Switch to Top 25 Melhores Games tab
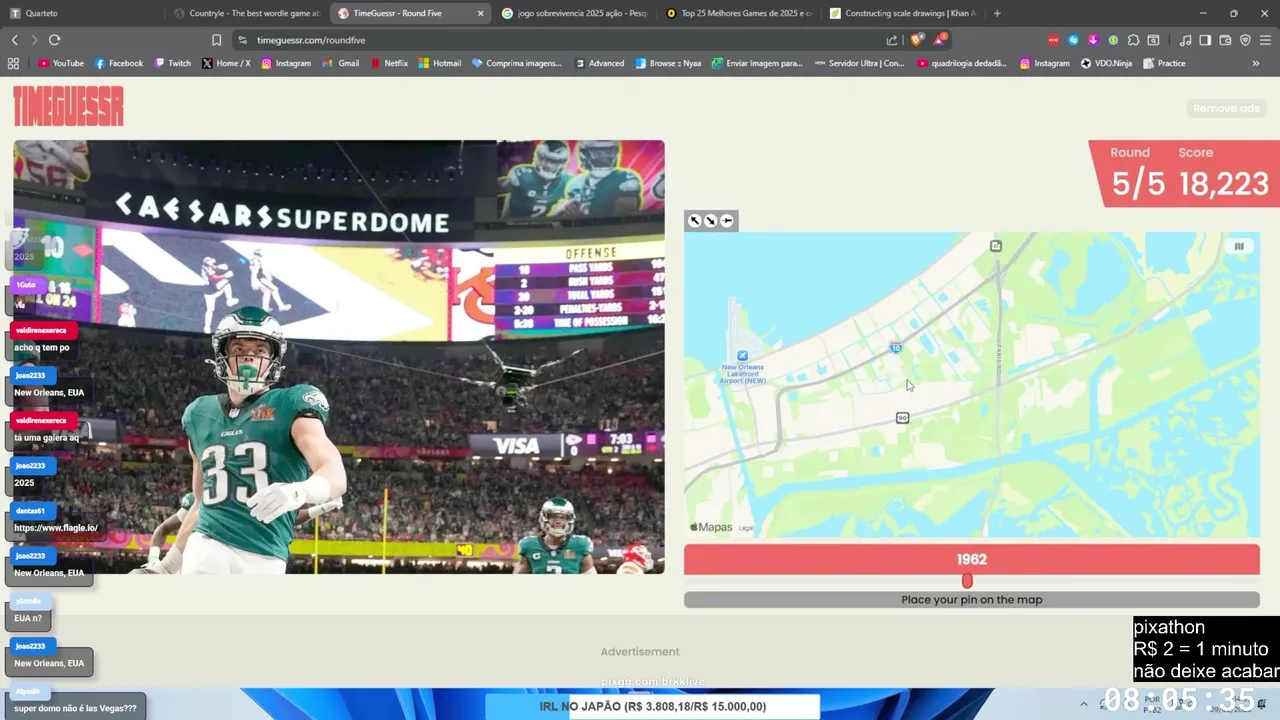 [x=738, y=13]
